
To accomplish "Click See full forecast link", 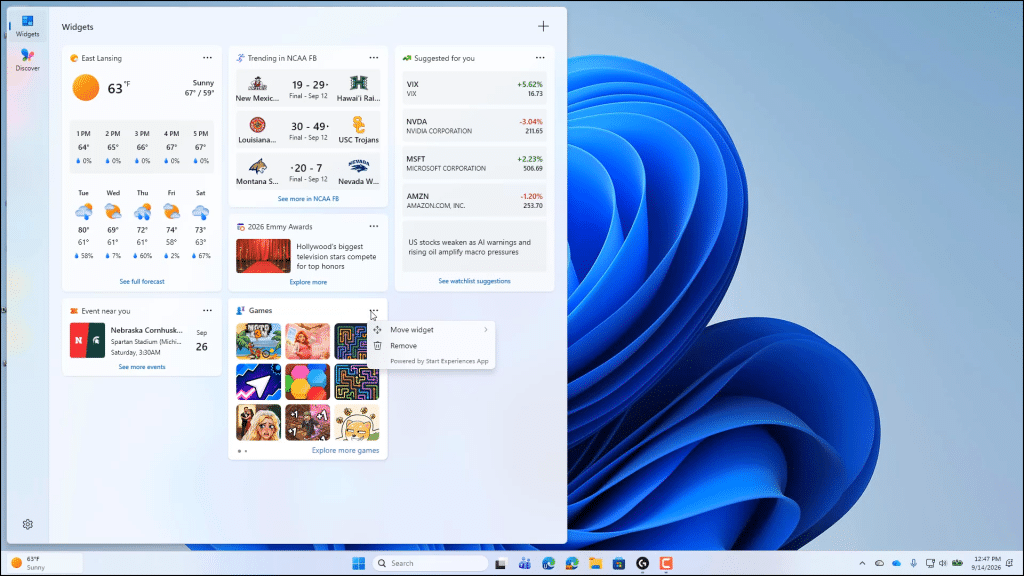I will coord(142,281).
